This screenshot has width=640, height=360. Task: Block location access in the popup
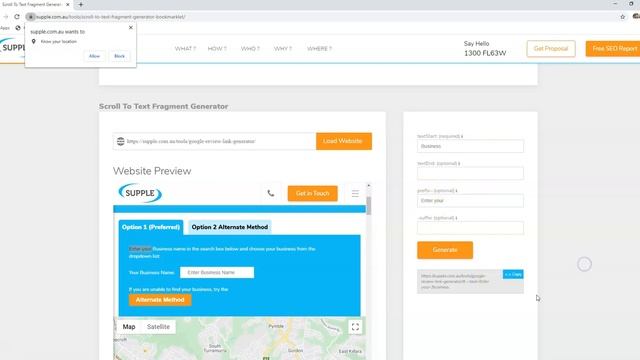point(120,56)
